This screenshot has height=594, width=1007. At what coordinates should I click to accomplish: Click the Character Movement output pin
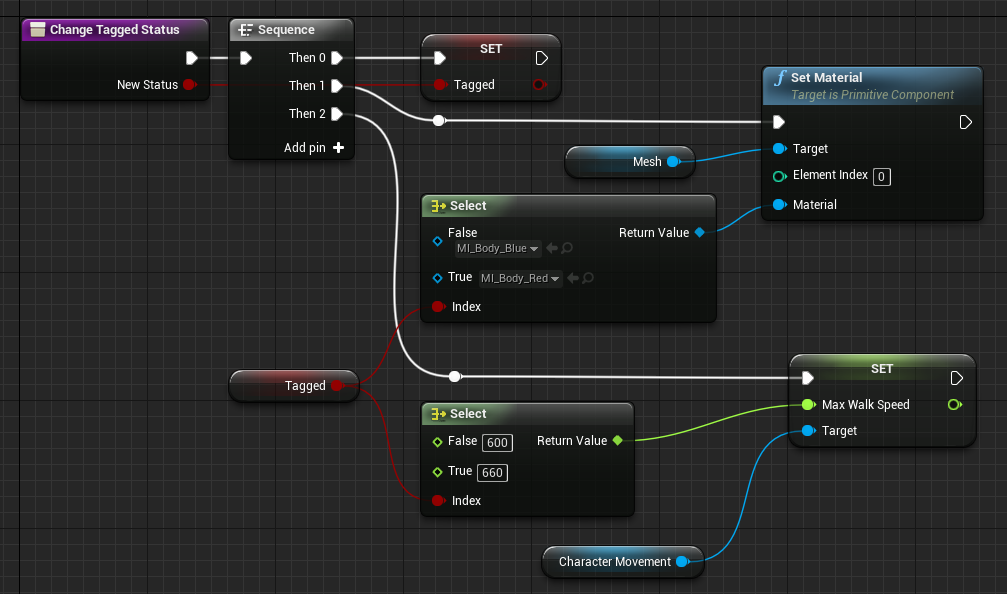tap(682, 562)
